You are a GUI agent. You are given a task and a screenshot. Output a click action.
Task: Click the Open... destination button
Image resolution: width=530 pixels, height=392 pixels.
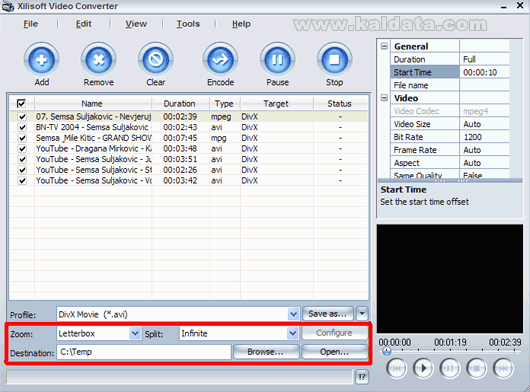(334, 352)
